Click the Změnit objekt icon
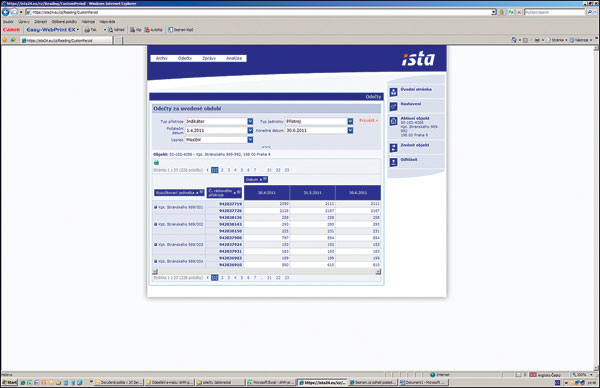Viewport: 600px width, 388px height. pyautogui.click(x=393, y=148)
